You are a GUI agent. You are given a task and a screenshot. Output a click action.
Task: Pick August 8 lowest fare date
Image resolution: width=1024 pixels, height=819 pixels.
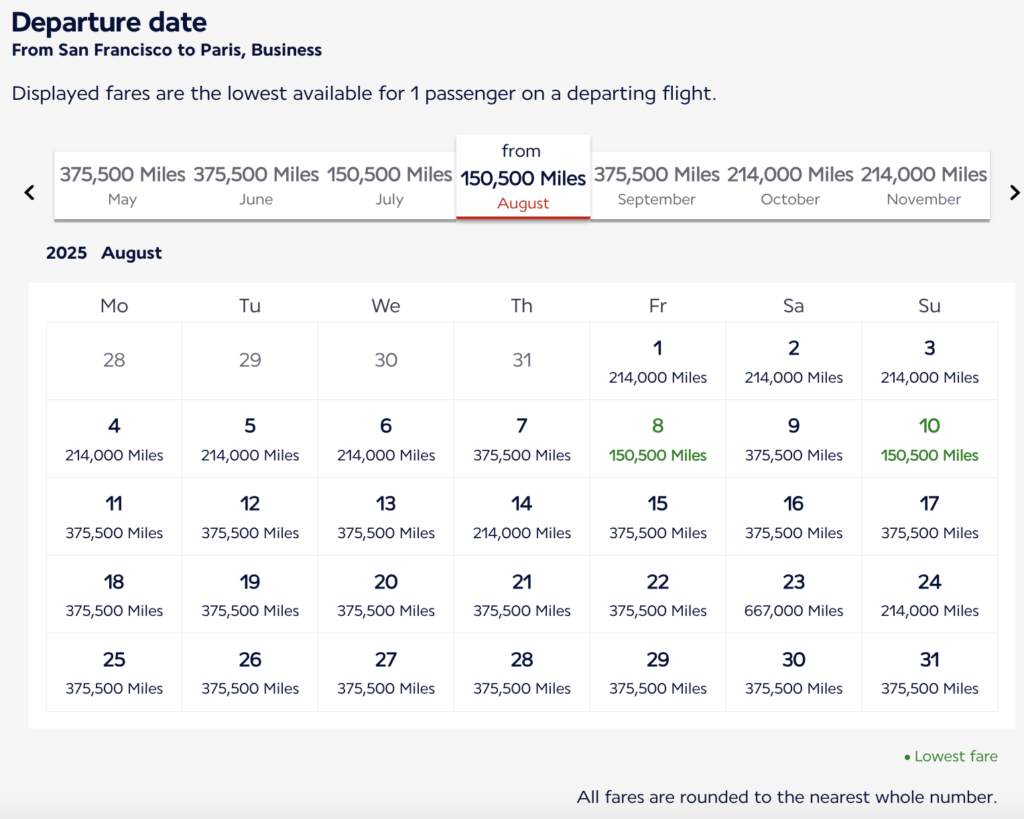click(658, 439)
